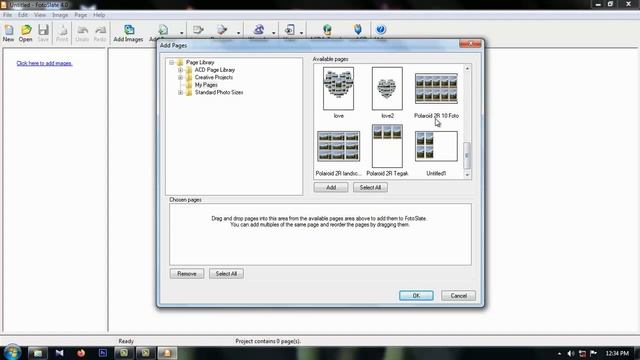Select the 'Polaroid 2R landsc...' thumbnail
This screenshot has height=360, width=640.
[x=338, y=146]
